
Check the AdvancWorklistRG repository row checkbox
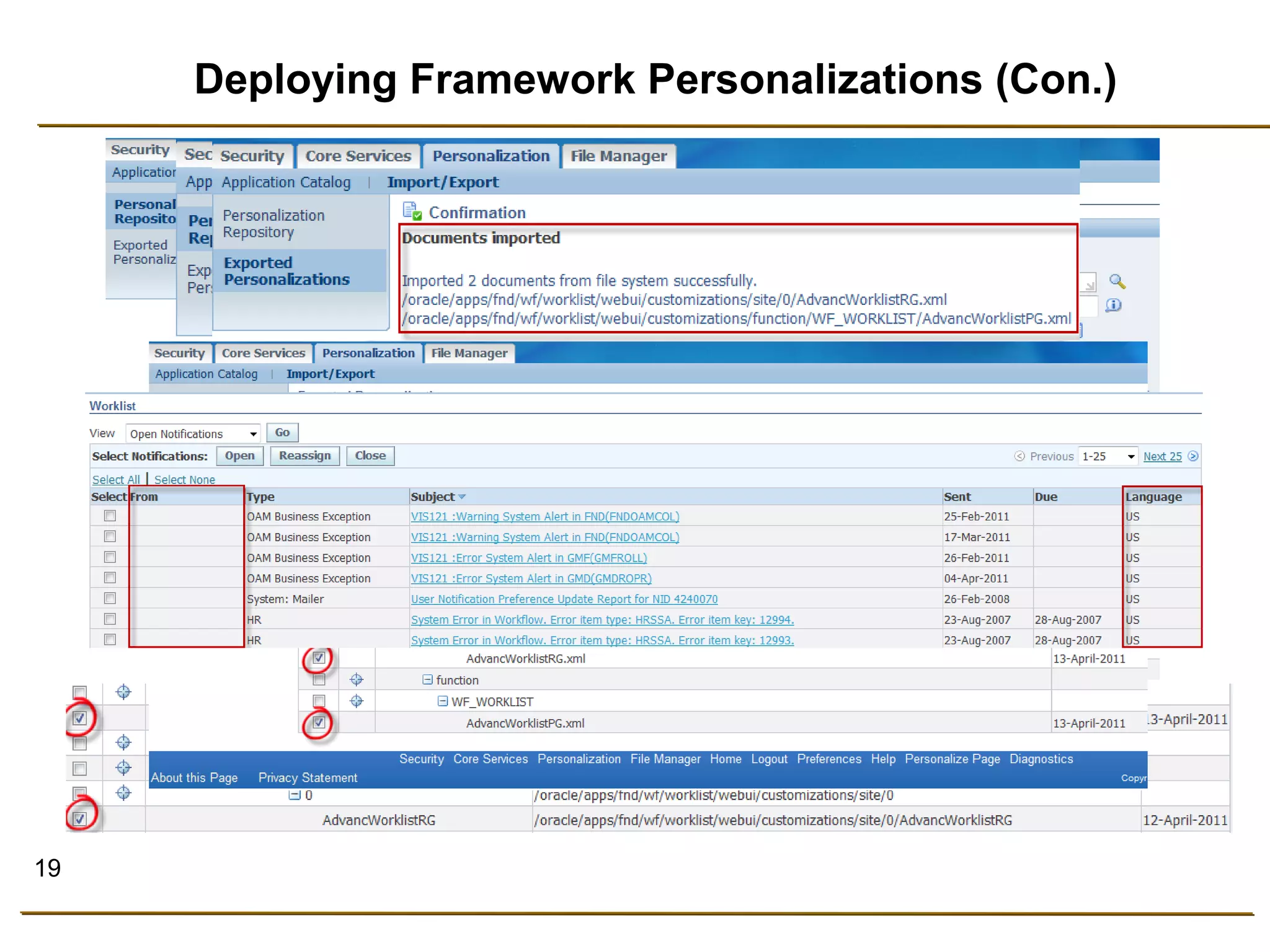79,819
